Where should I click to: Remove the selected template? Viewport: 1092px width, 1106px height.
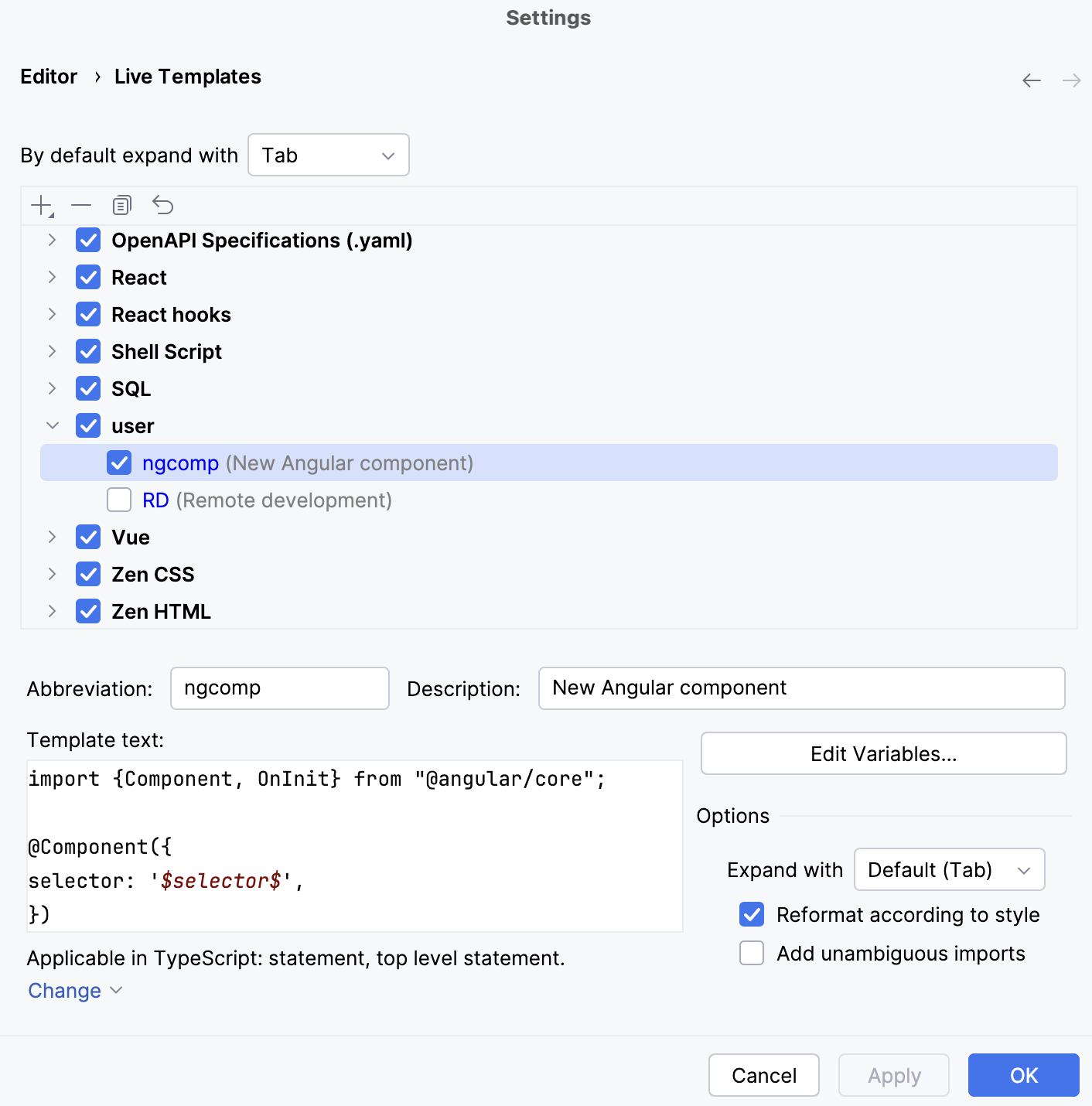tap(80, 205)
